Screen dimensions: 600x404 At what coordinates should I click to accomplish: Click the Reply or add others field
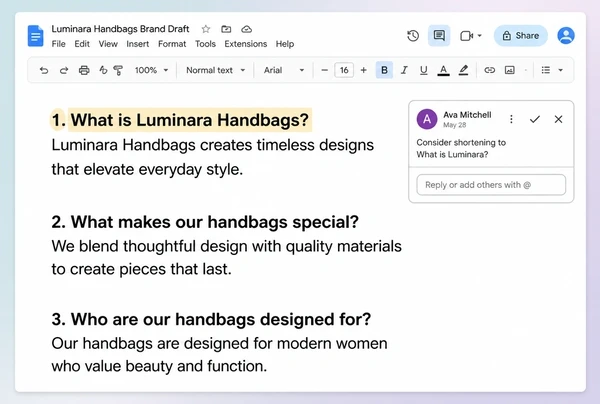click(x=491, y=185)
